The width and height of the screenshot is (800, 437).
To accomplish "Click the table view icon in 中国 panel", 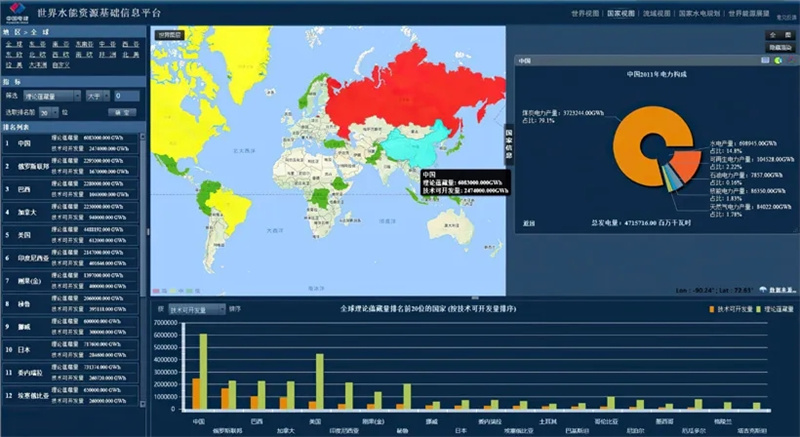I will coord(767,61).
